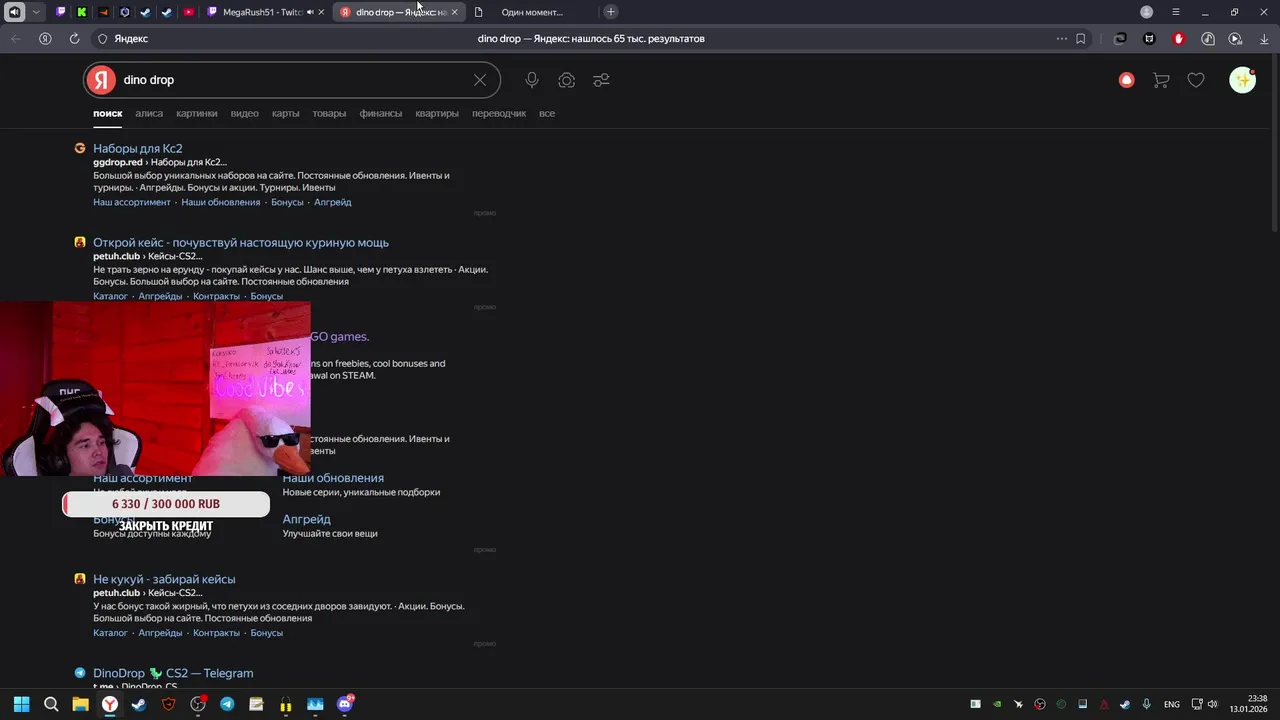Open the chain-link extension icon
The width and height of the screenshot is (1280, 720).
click(1120, 39)
